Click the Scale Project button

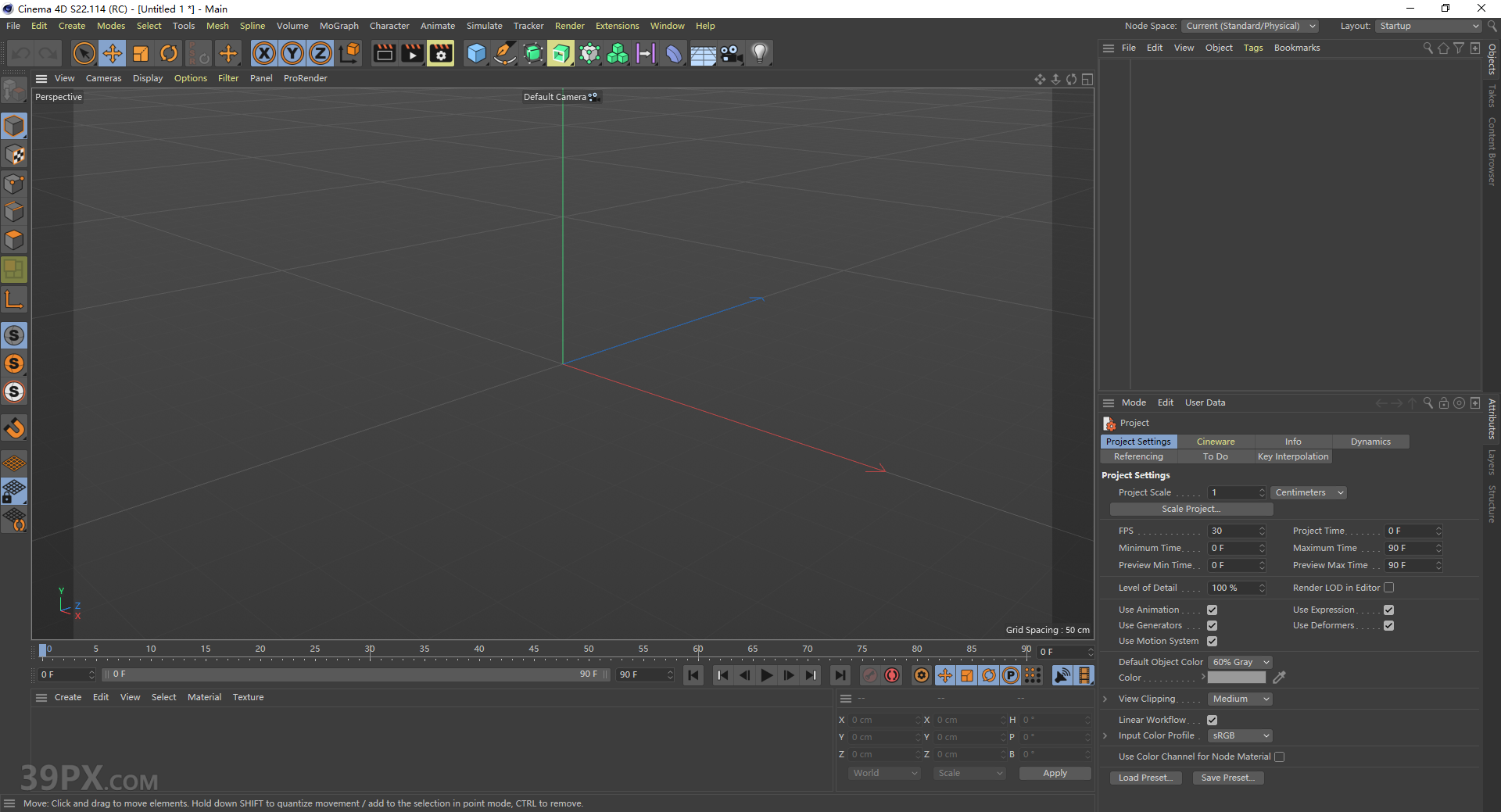[1190, 509]
